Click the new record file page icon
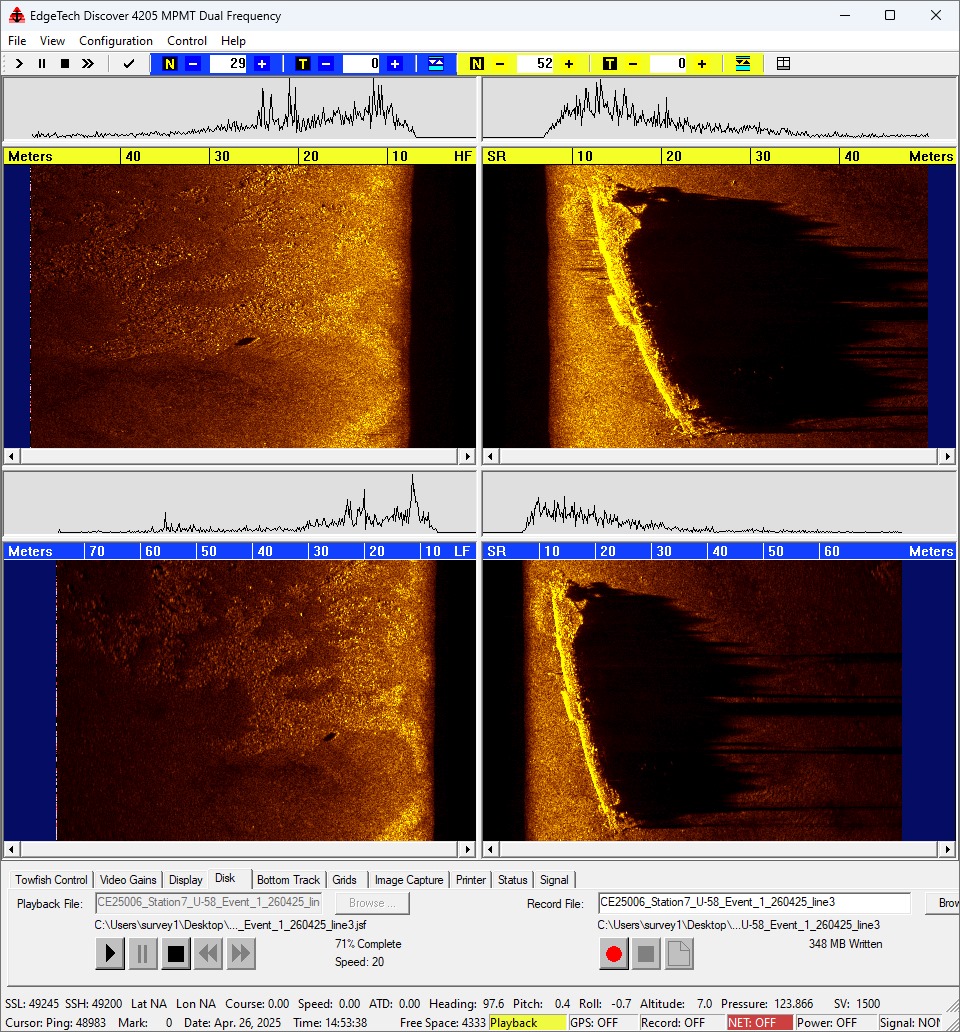Image resolution: width=960 pixels, height=1032 pixels. tap(679, 954)
